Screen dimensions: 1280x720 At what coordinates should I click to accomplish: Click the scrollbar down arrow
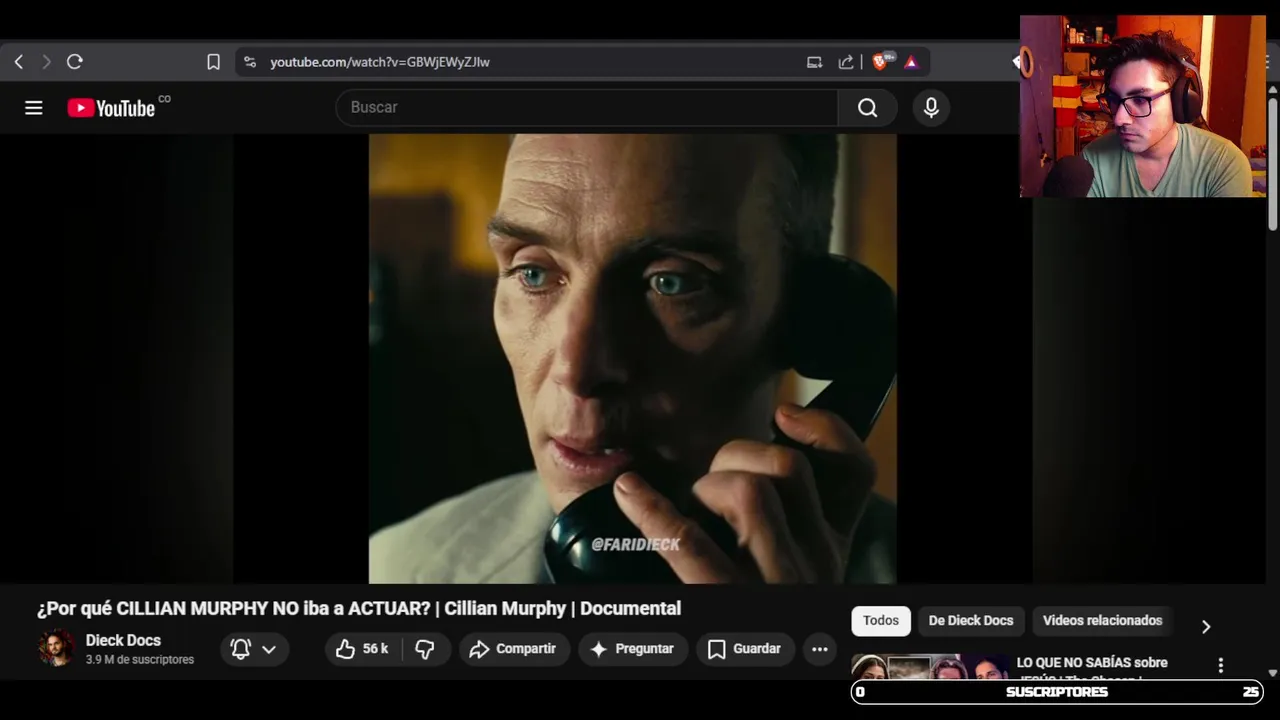tap(1272, 674)
